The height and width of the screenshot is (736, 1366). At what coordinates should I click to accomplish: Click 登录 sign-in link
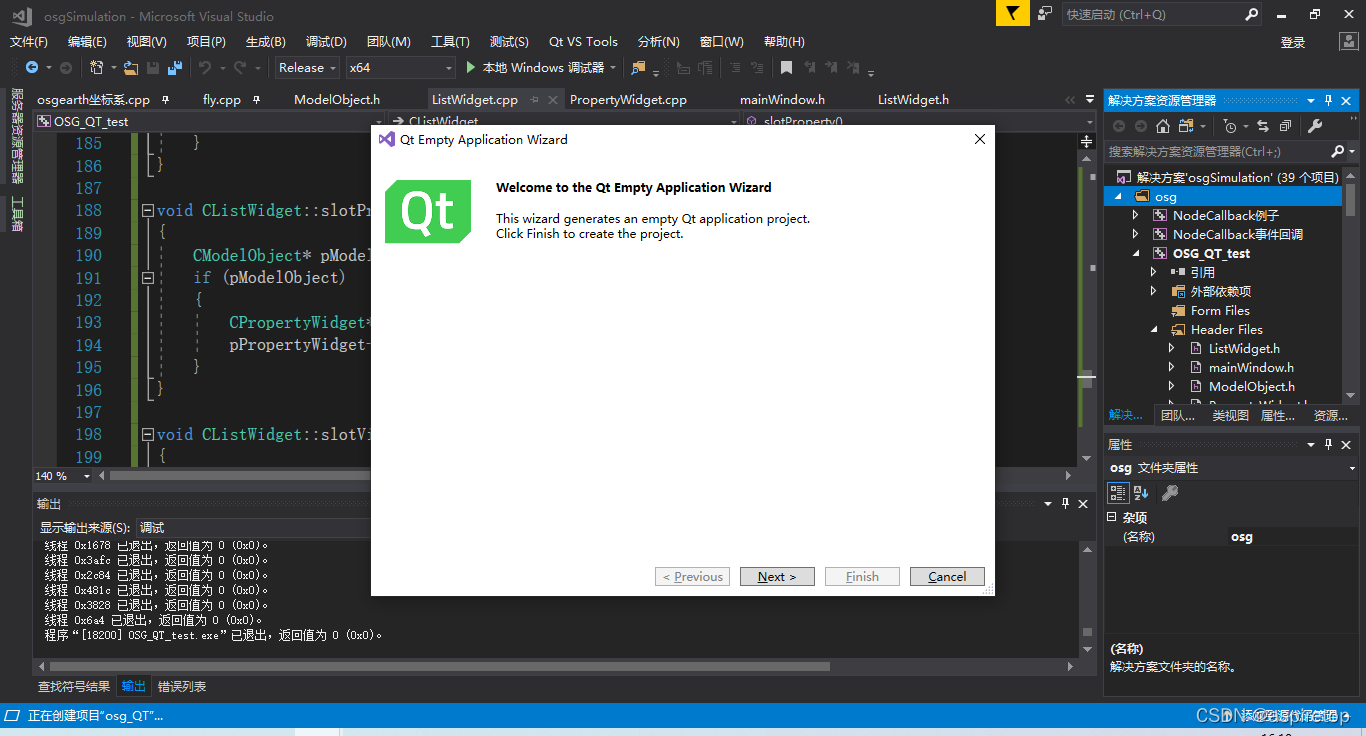click(1293, 42)
